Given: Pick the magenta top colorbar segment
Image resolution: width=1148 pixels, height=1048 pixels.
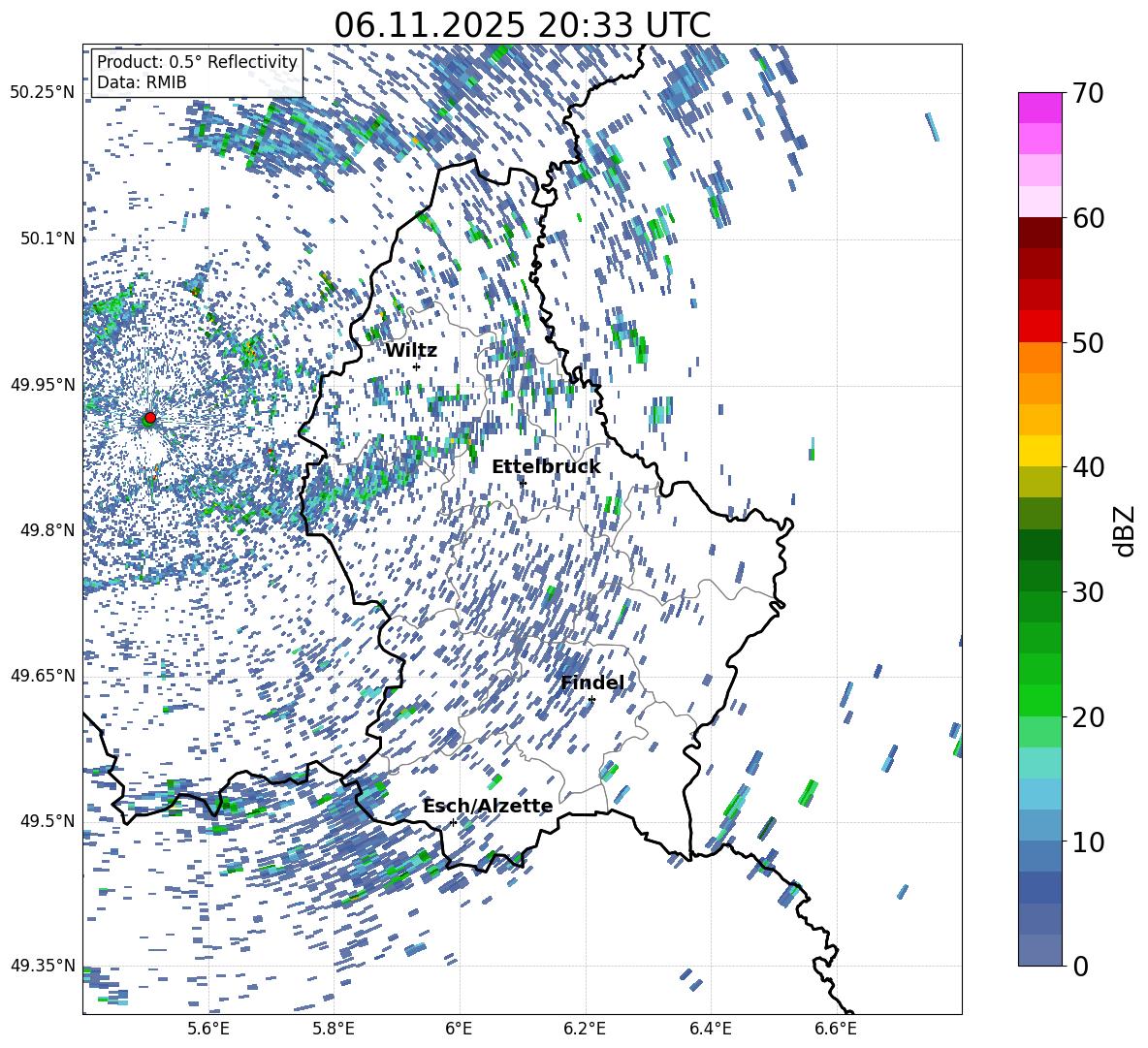Looking at the screenshot, I should (x=1040, y=108).
